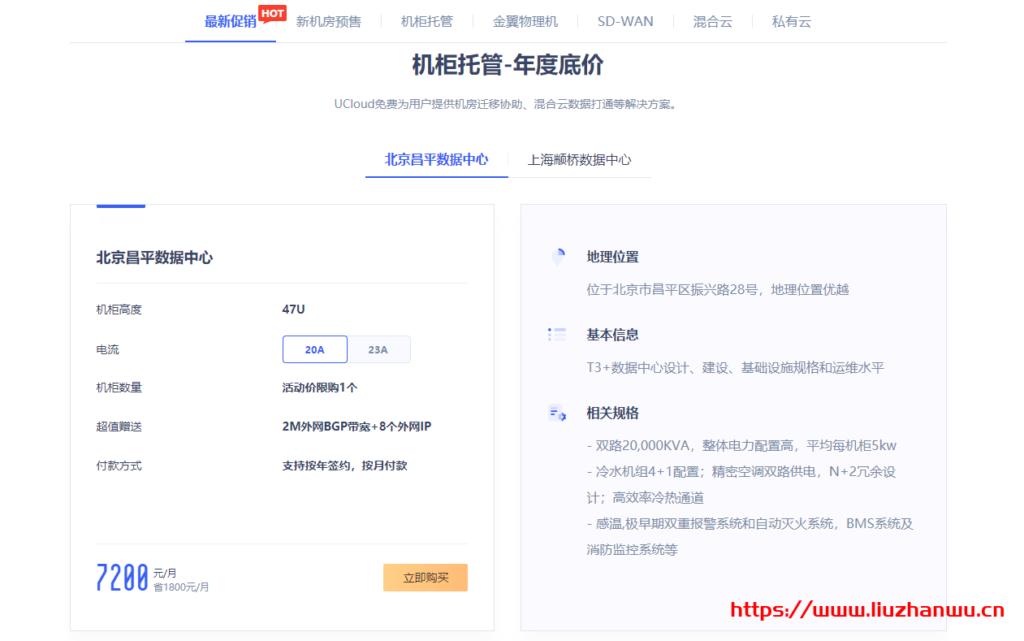Screen dimensions: 1024x641
Task: Open the 私有云 nav item
Action: pos(791,21)
